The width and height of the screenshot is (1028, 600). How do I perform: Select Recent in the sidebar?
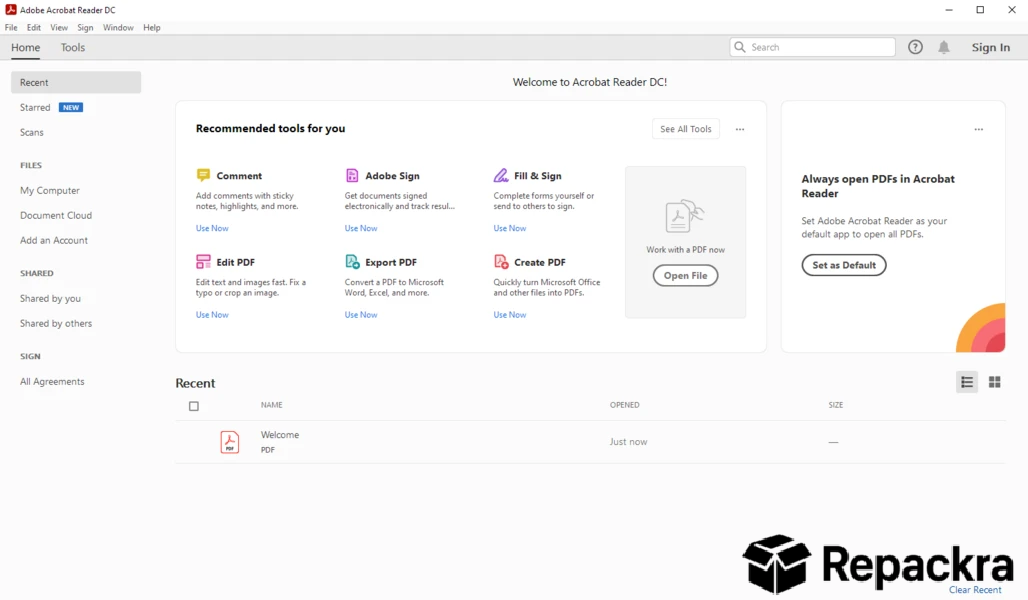click(x=76, y=83)
